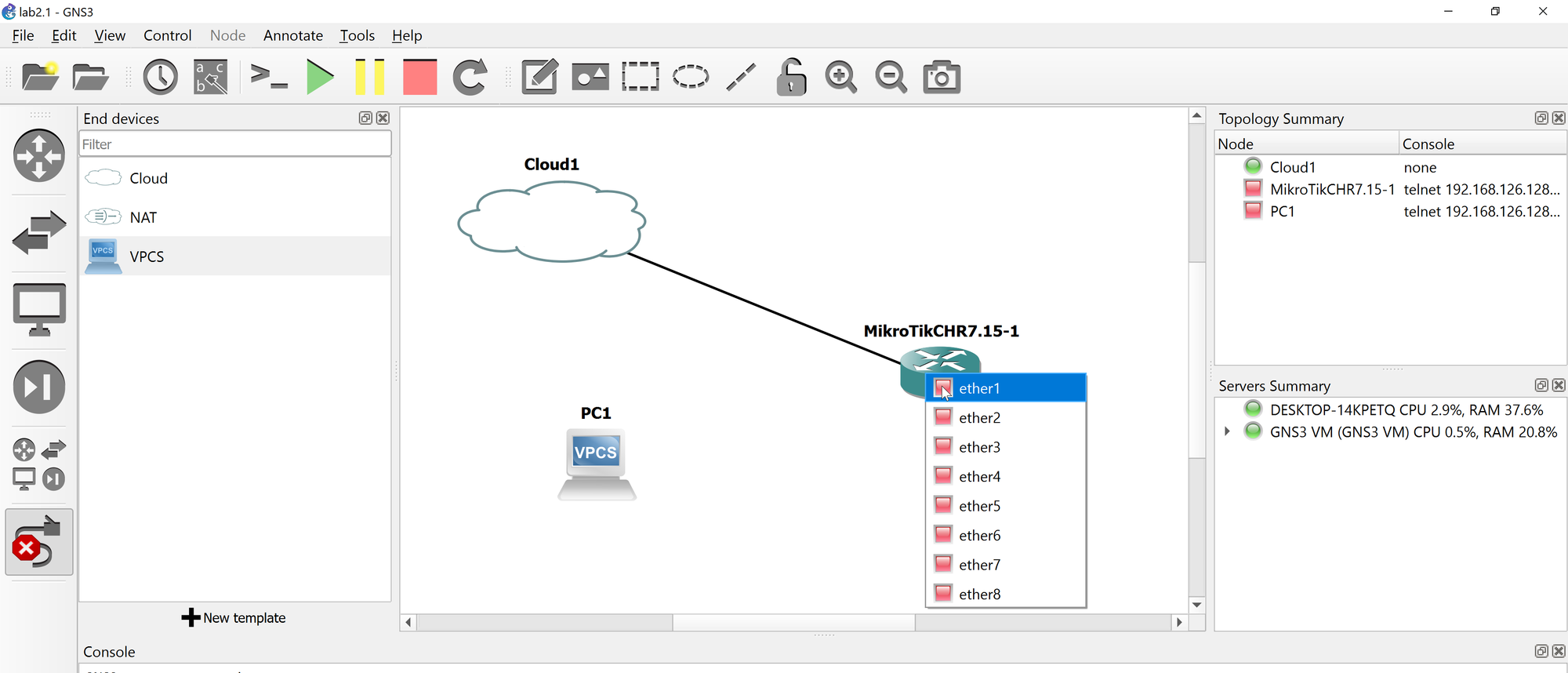
Task: Stop all nodes with red square
Action: pos(419,77)
